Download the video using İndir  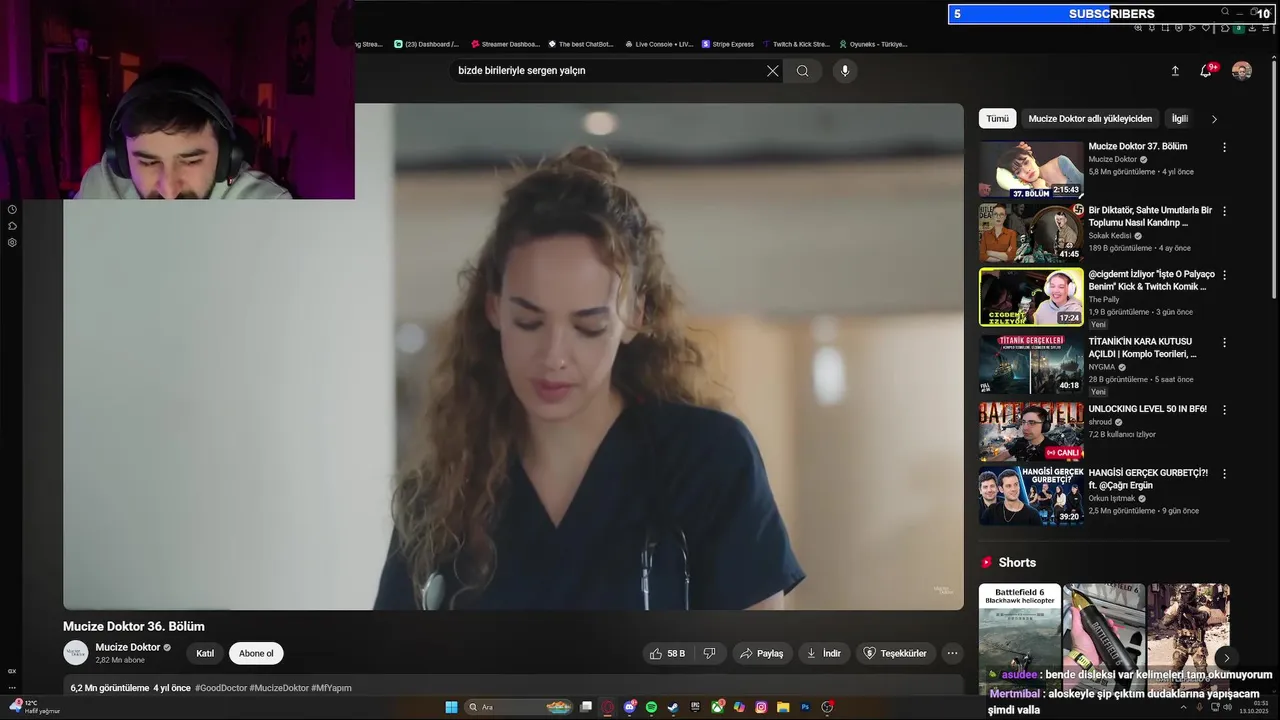[823, 653]
